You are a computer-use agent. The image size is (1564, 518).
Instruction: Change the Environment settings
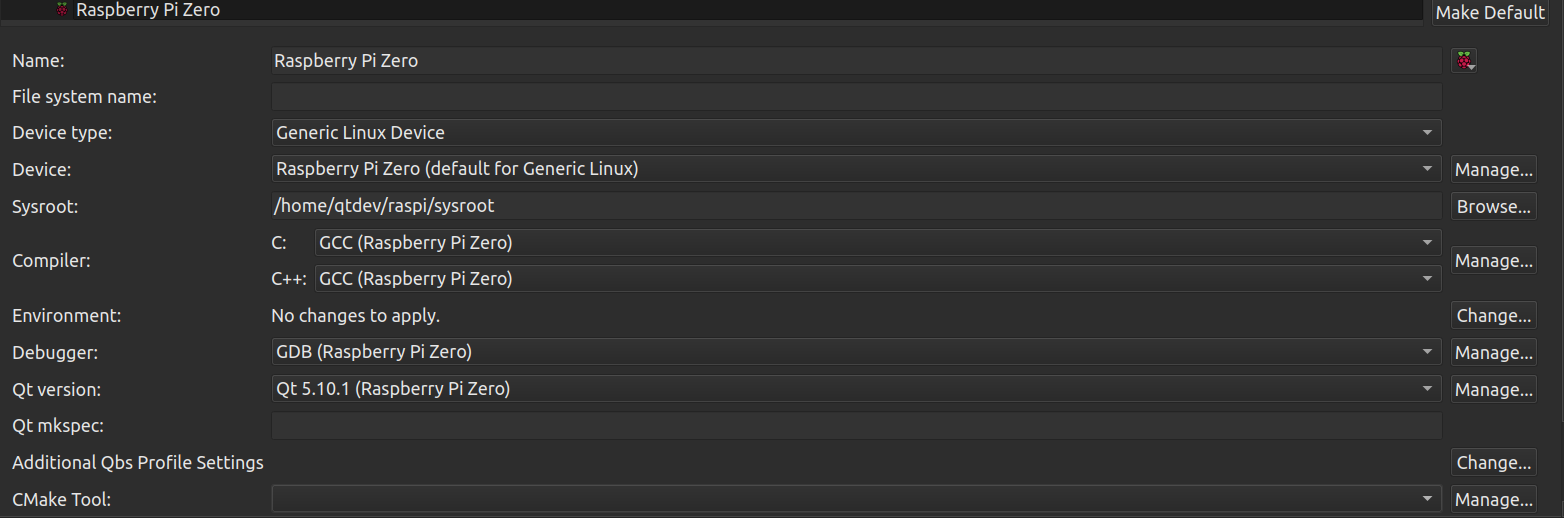click(x=1494, y=316)
